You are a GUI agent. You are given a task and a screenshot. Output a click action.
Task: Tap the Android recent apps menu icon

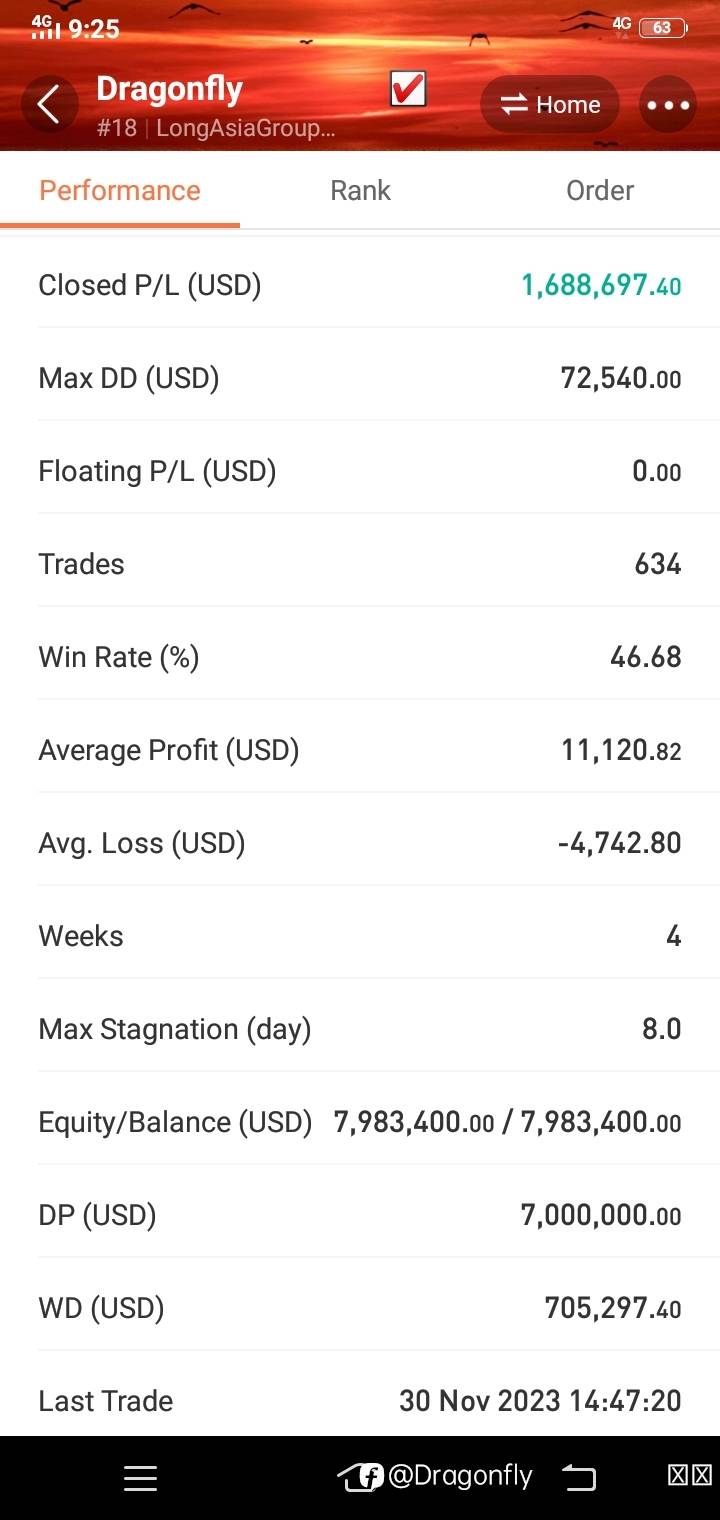(x=140, y=1478)
